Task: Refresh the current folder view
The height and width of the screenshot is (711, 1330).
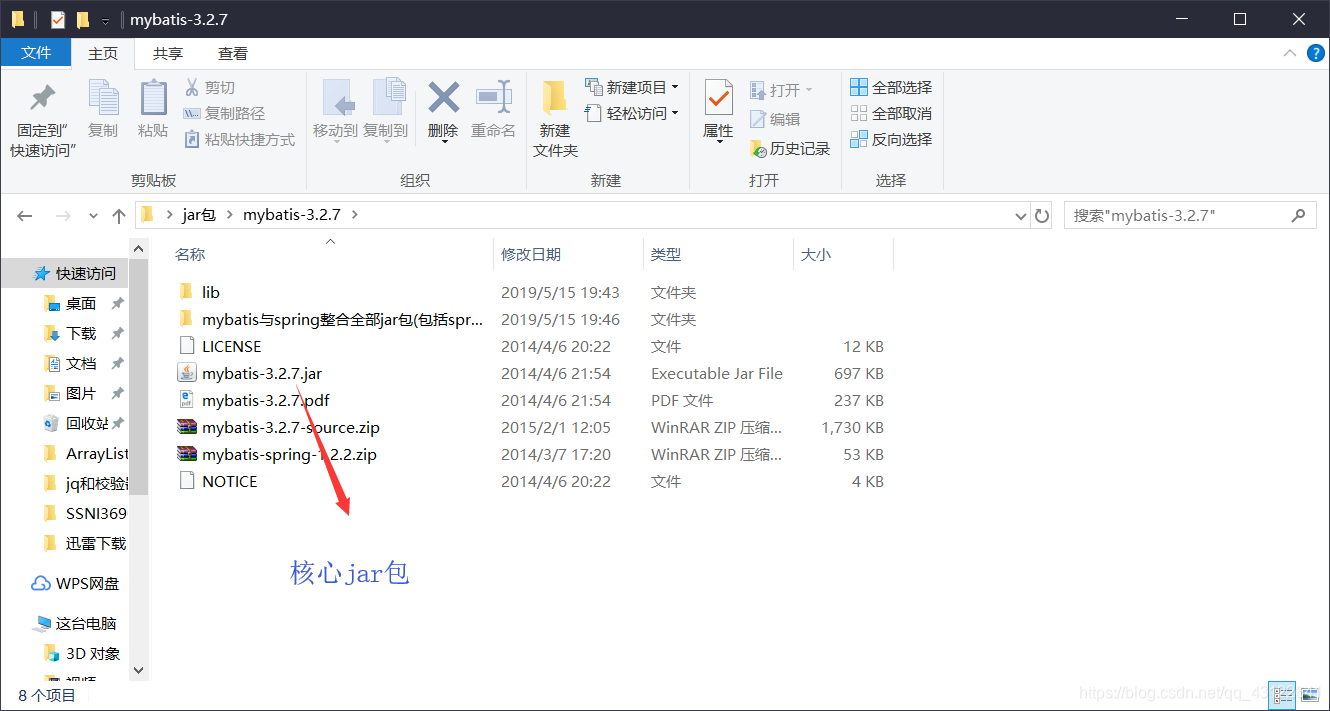Action: point(1042,215)
